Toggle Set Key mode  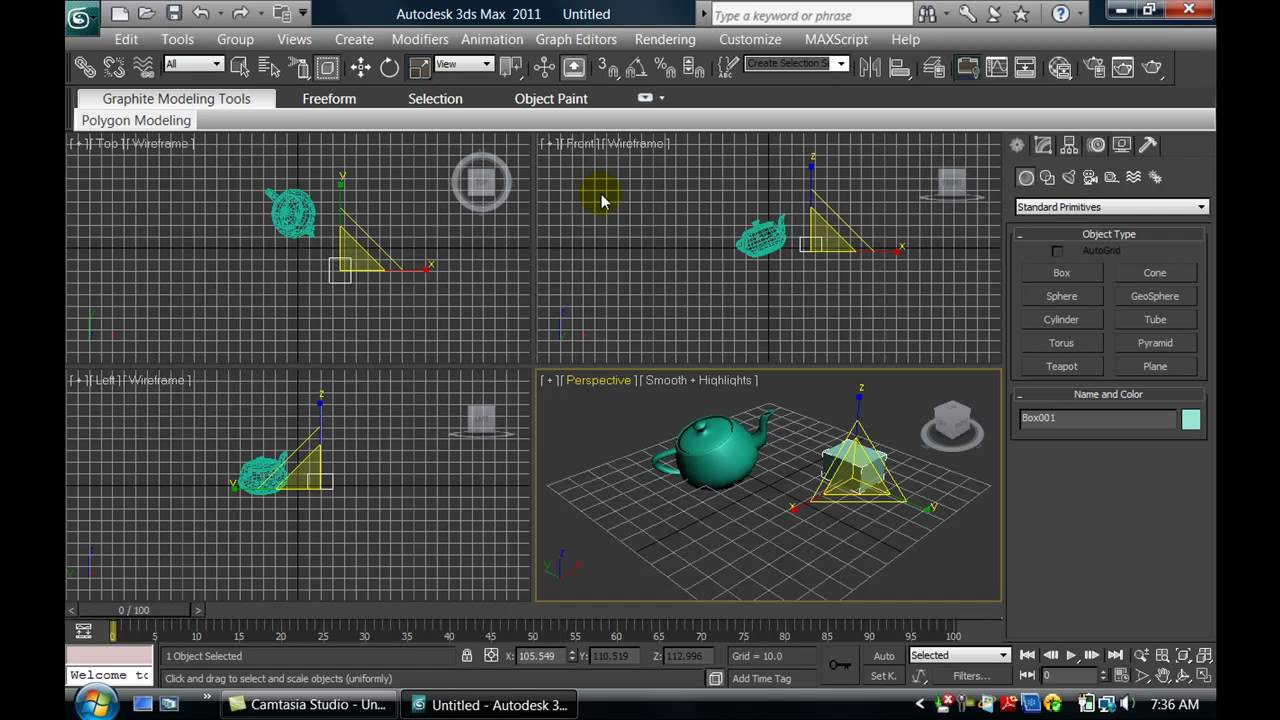tap(884, 676)
